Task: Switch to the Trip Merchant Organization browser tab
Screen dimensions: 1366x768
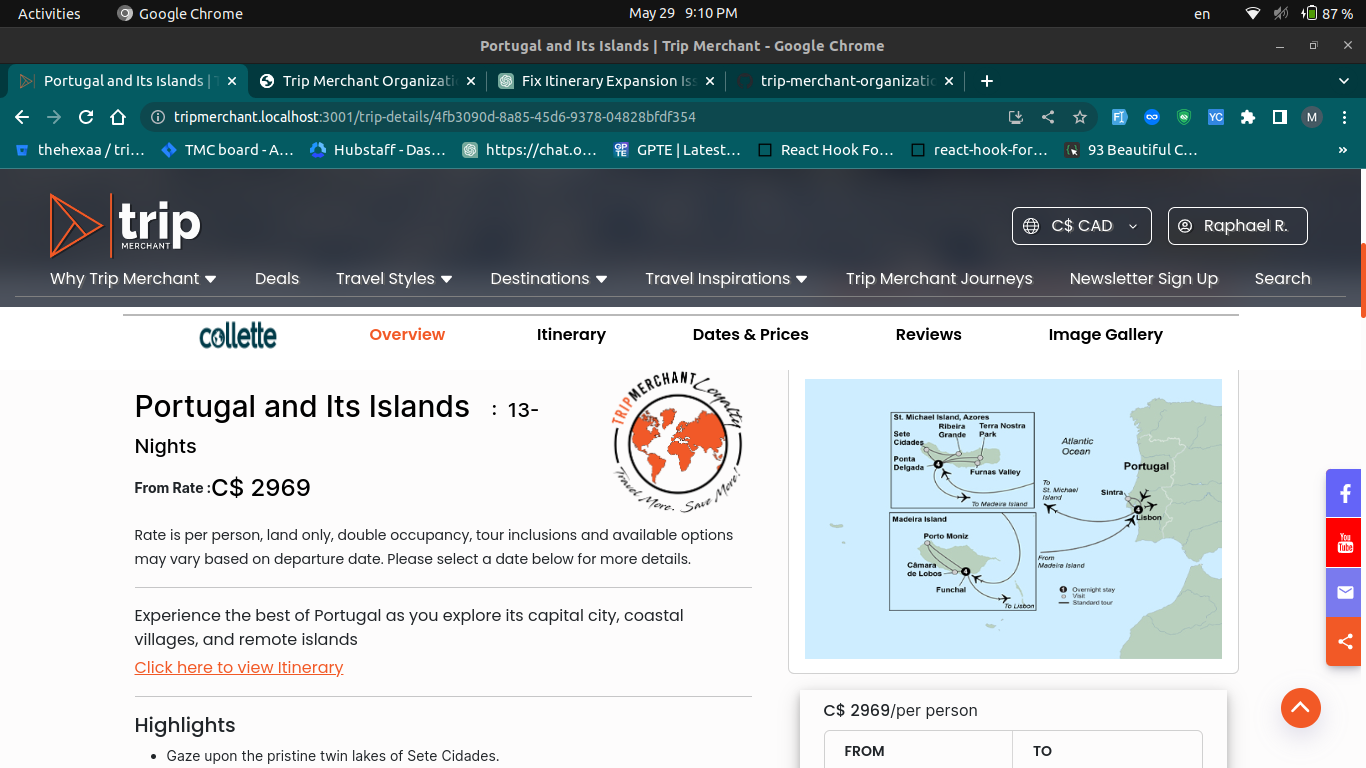Action: (367, 81)
